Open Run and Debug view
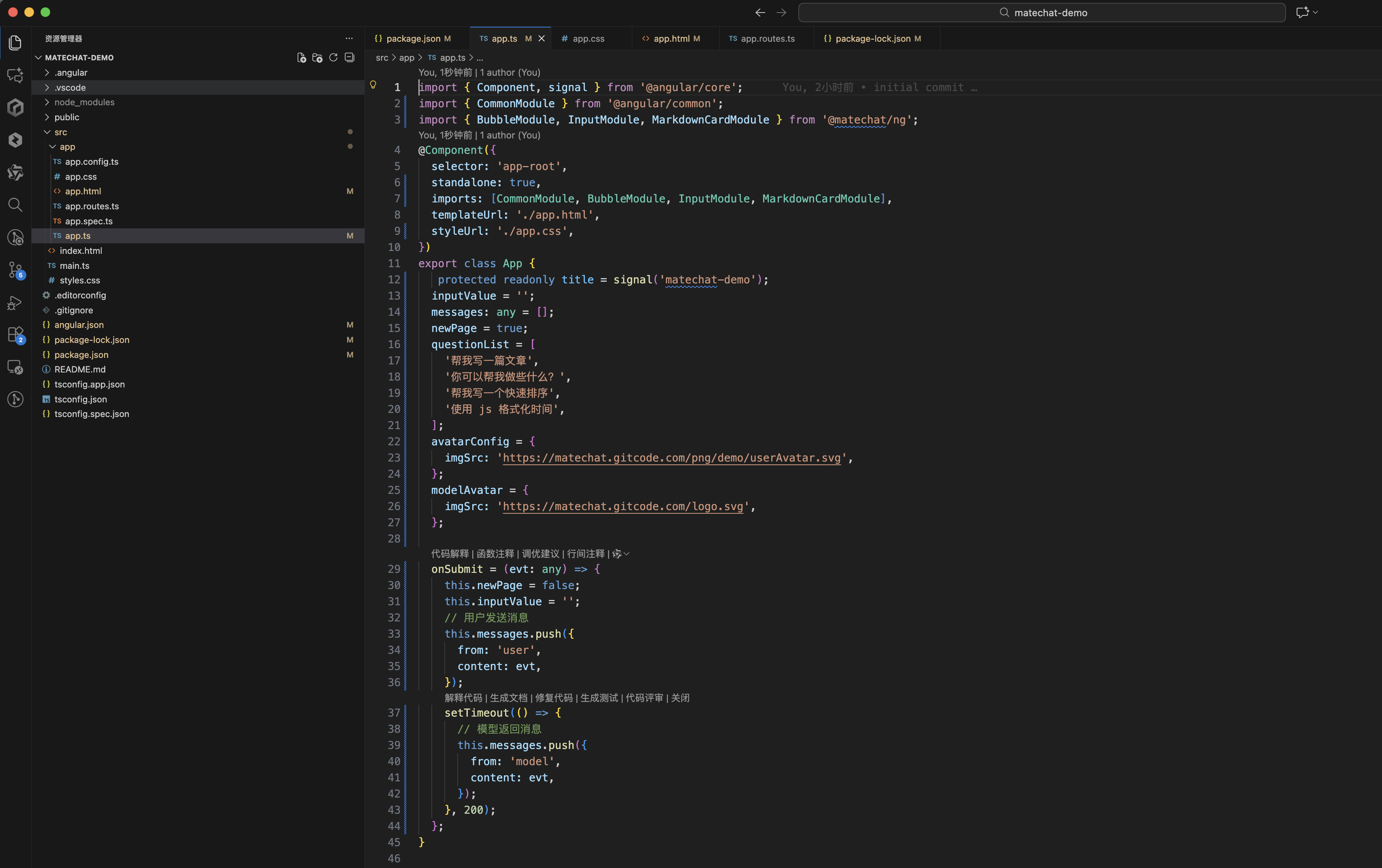 tap(15, 302)
